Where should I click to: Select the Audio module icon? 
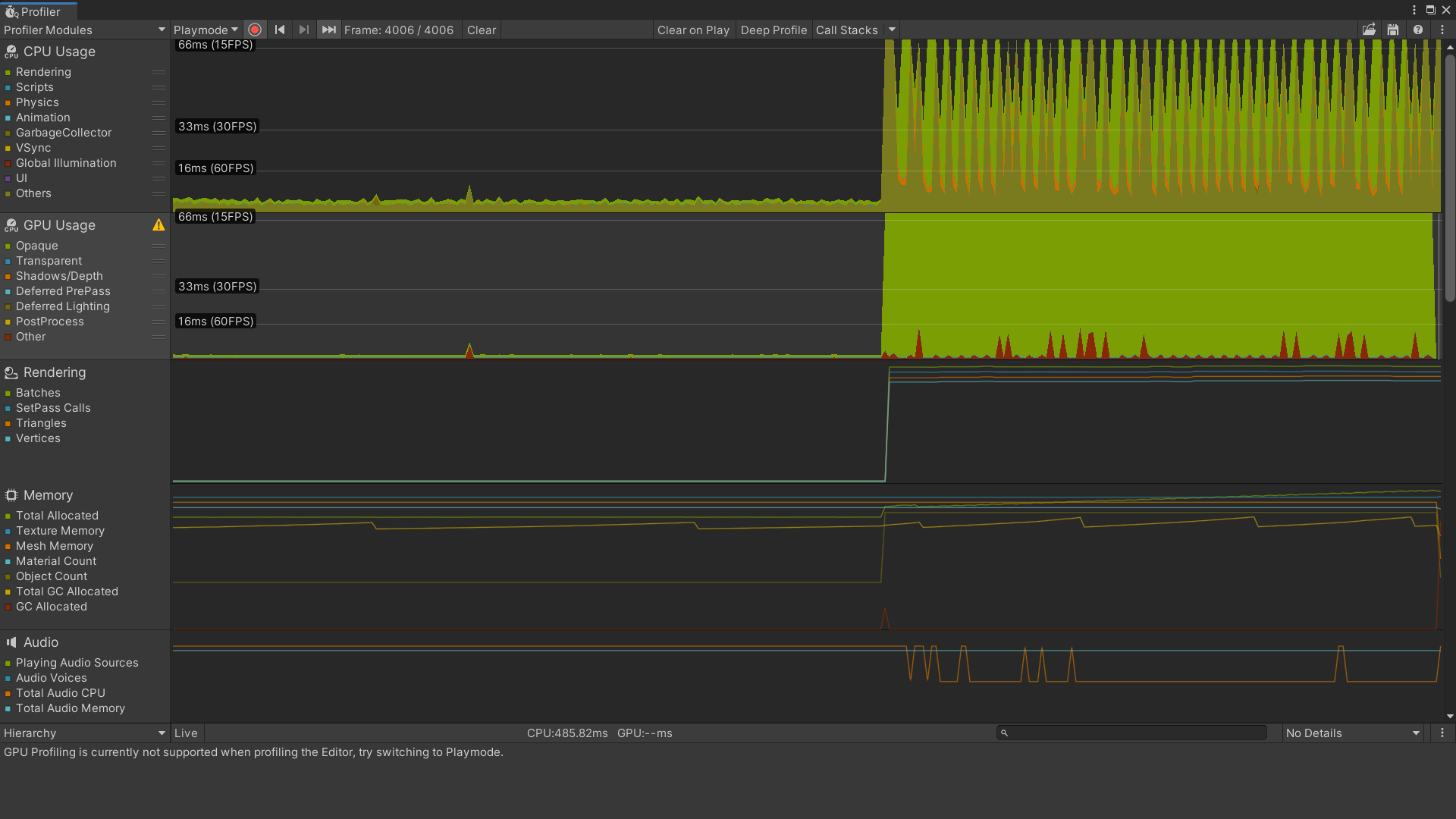click(11, 642)
